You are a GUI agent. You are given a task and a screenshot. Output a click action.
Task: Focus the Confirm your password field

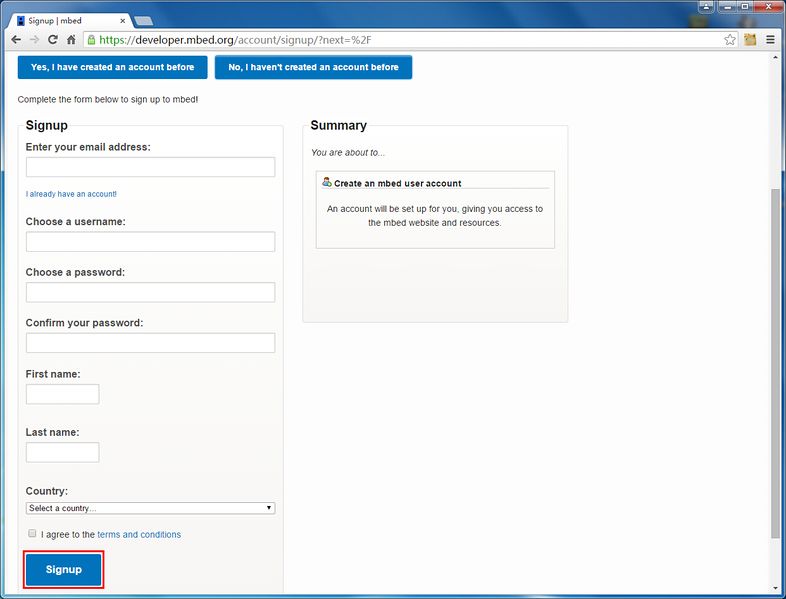pyautogui.click(x=150, y=343)
